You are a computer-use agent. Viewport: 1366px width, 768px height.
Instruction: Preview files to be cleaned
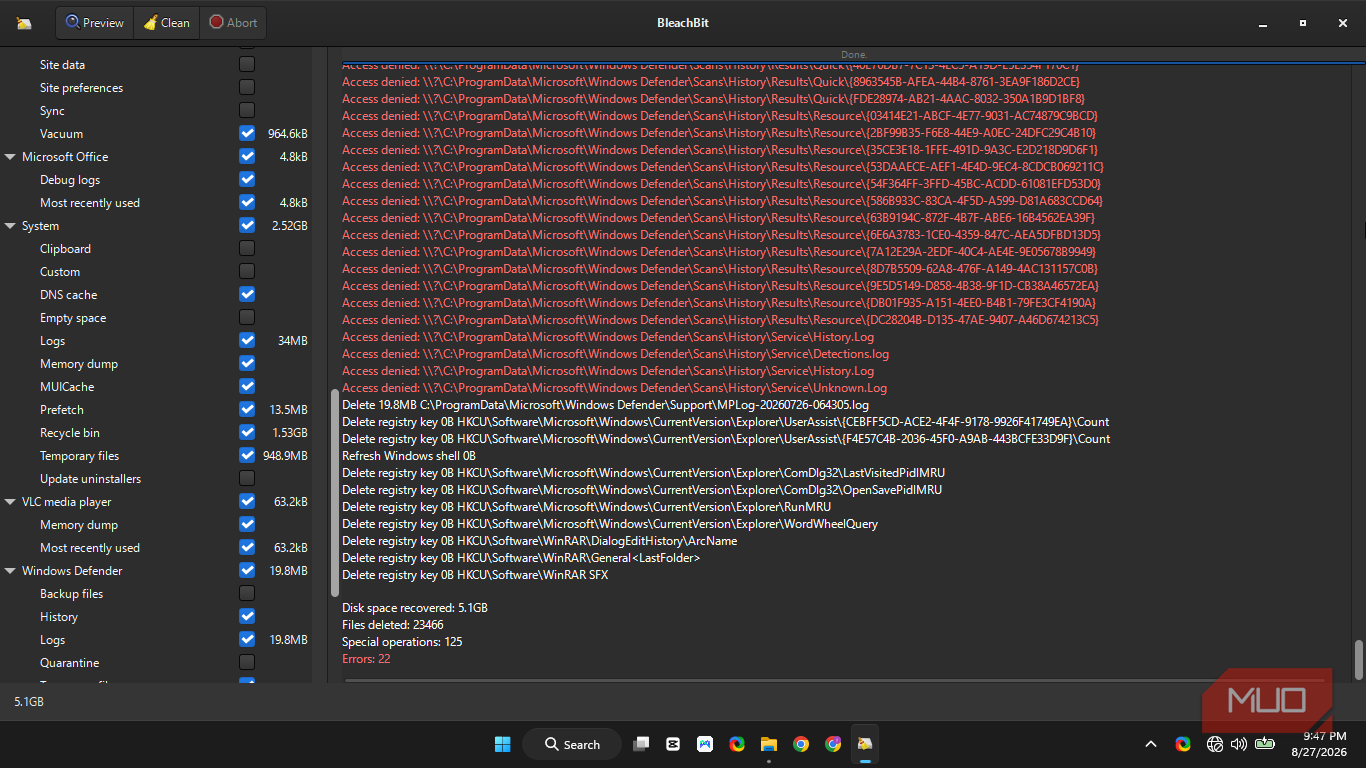pos(95,22)
